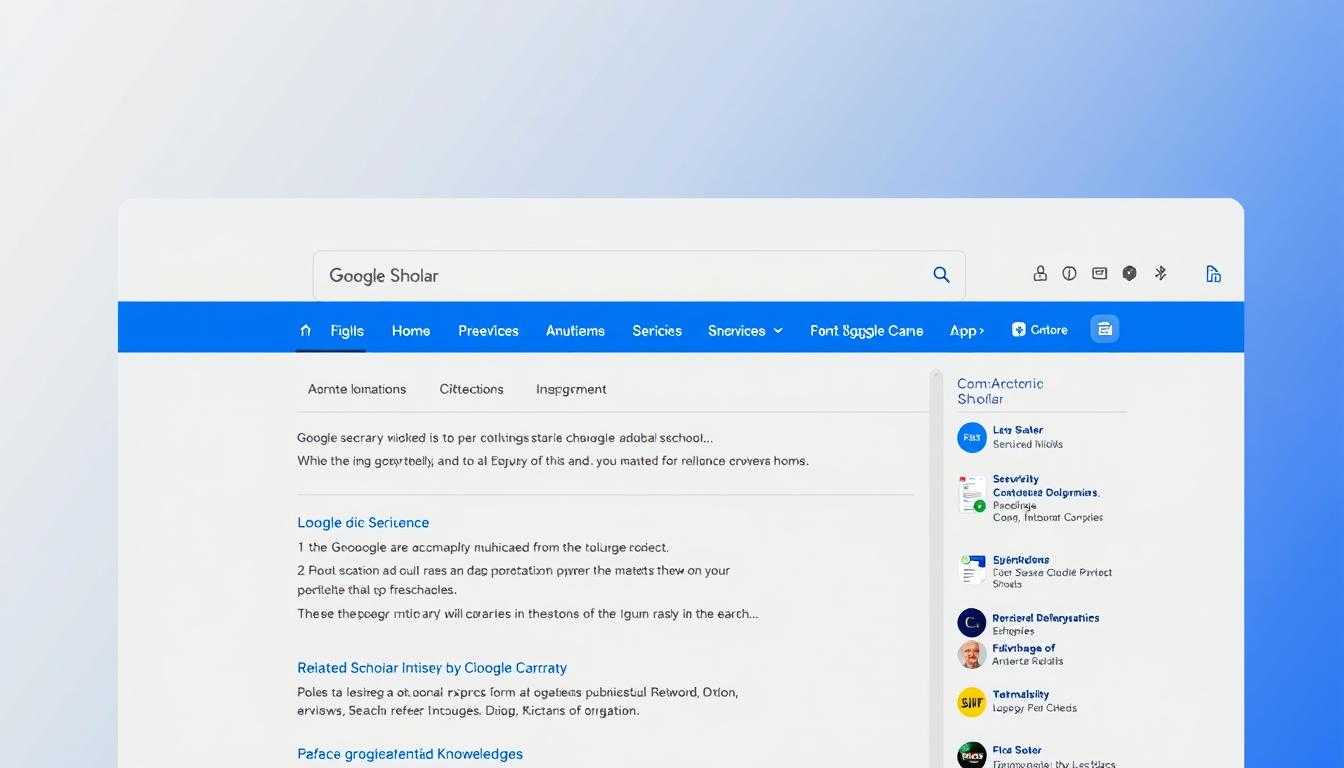Image resolution: width=1344 pixels, height=768 pixels.
Task: Open Related Scholar Intisey by Cloogle Carraty link
Action: (432, 668)
